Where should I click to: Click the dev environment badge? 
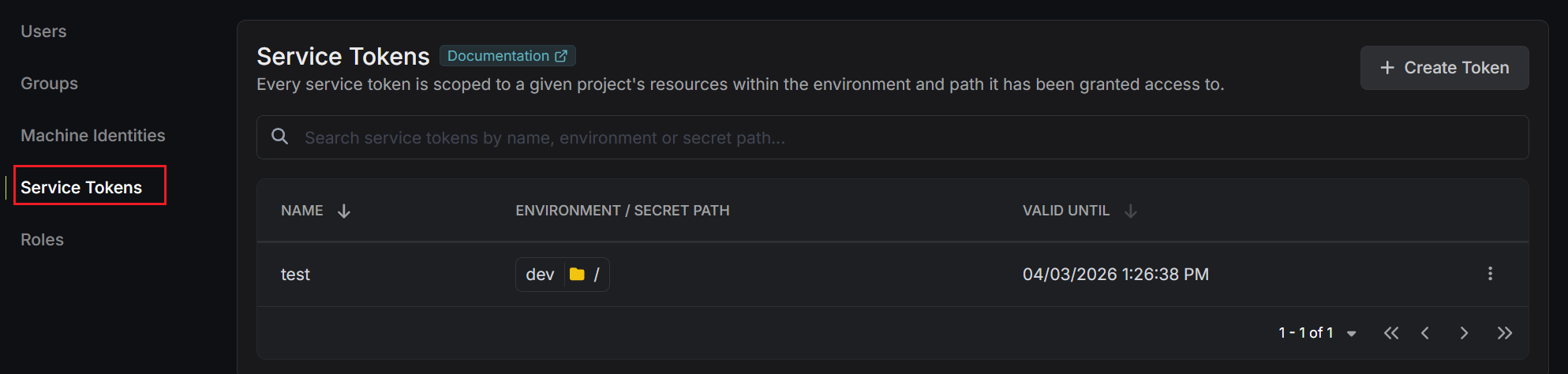[540, 275]
